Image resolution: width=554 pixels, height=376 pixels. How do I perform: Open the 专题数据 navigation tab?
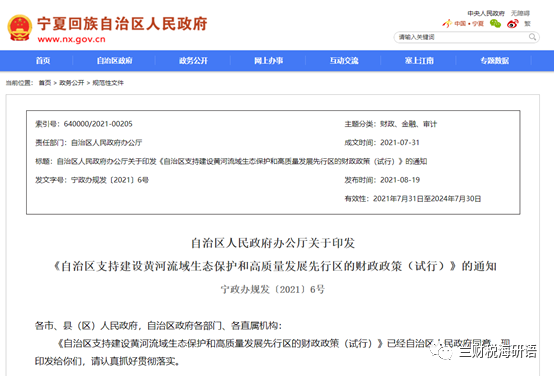coord(494,61)
